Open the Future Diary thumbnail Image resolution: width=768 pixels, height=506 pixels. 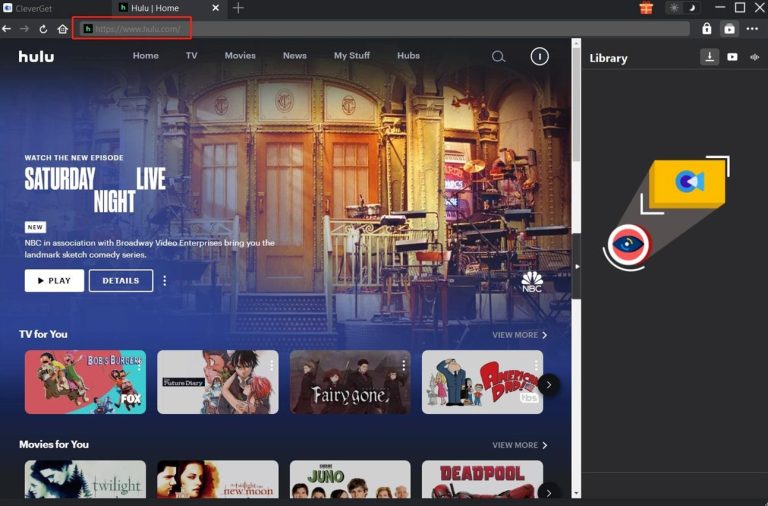point(217,382)
